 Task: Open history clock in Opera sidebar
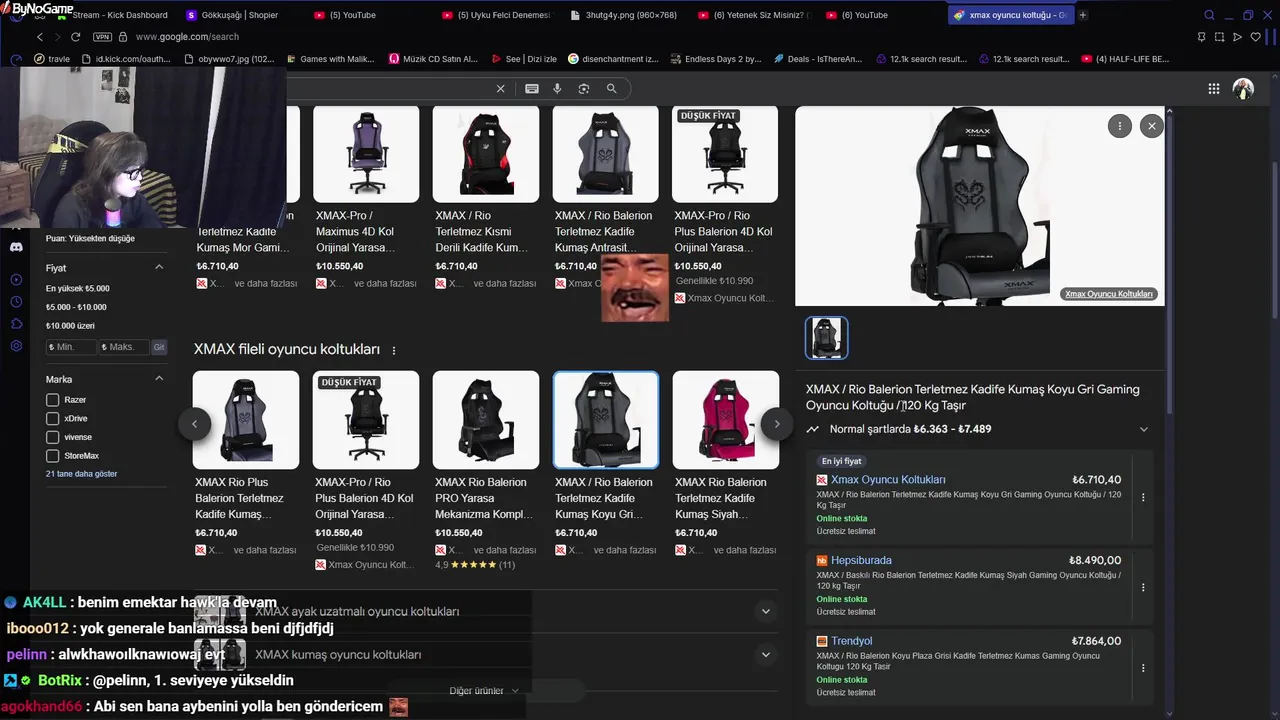[x=16, y=302]
